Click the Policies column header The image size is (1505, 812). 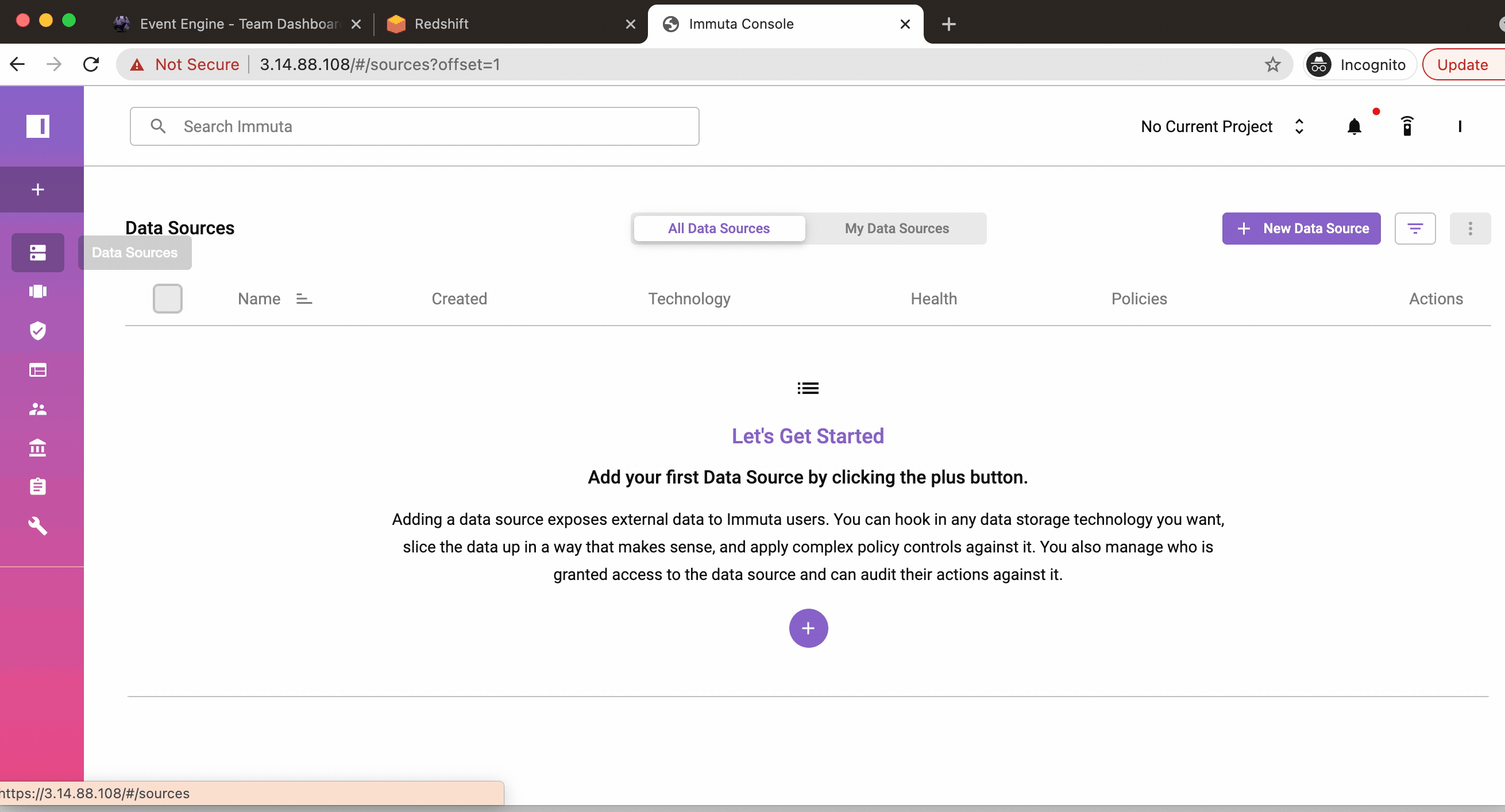[1139, 299]
